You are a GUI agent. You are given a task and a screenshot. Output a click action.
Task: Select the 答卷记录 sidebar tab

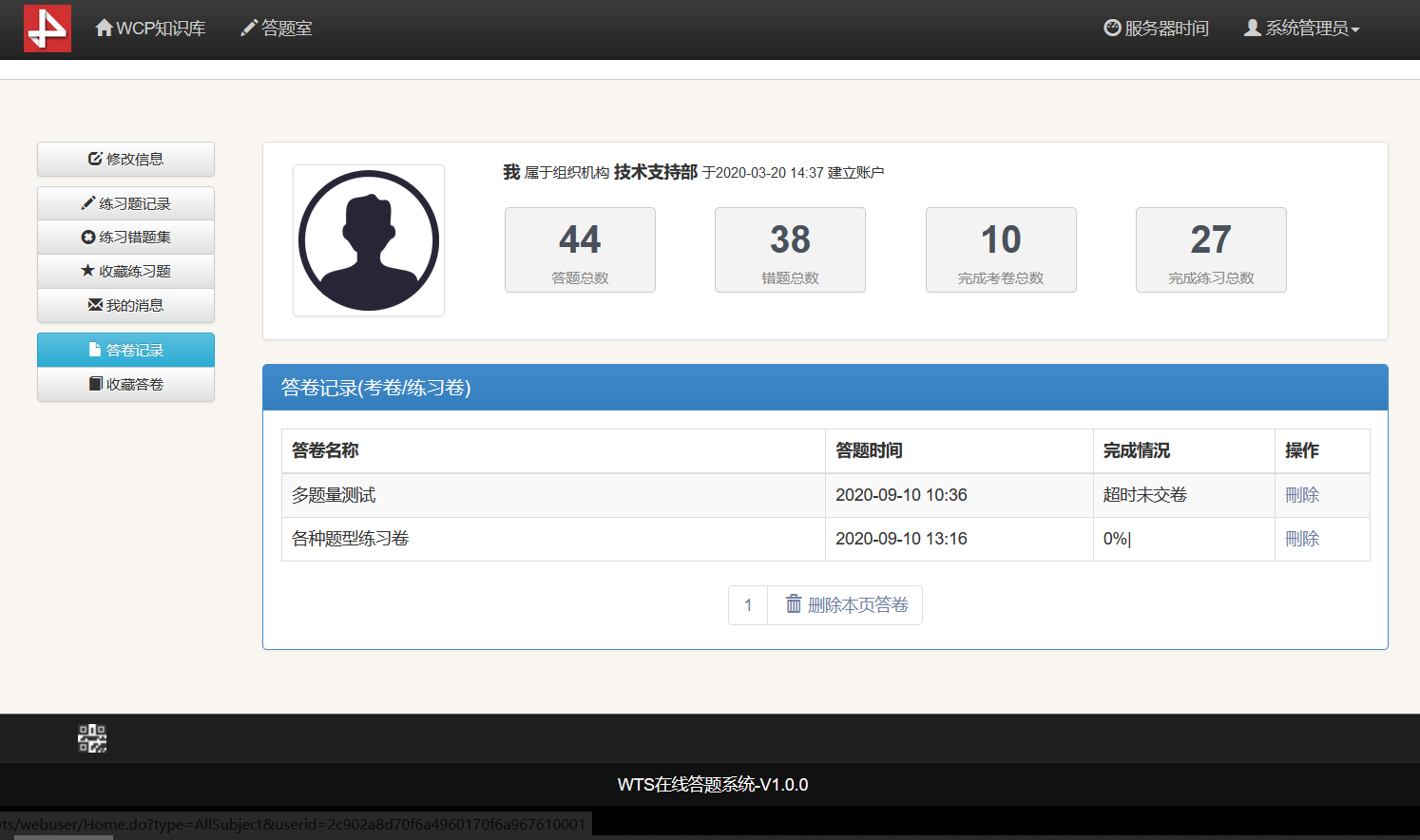(125, 351)
